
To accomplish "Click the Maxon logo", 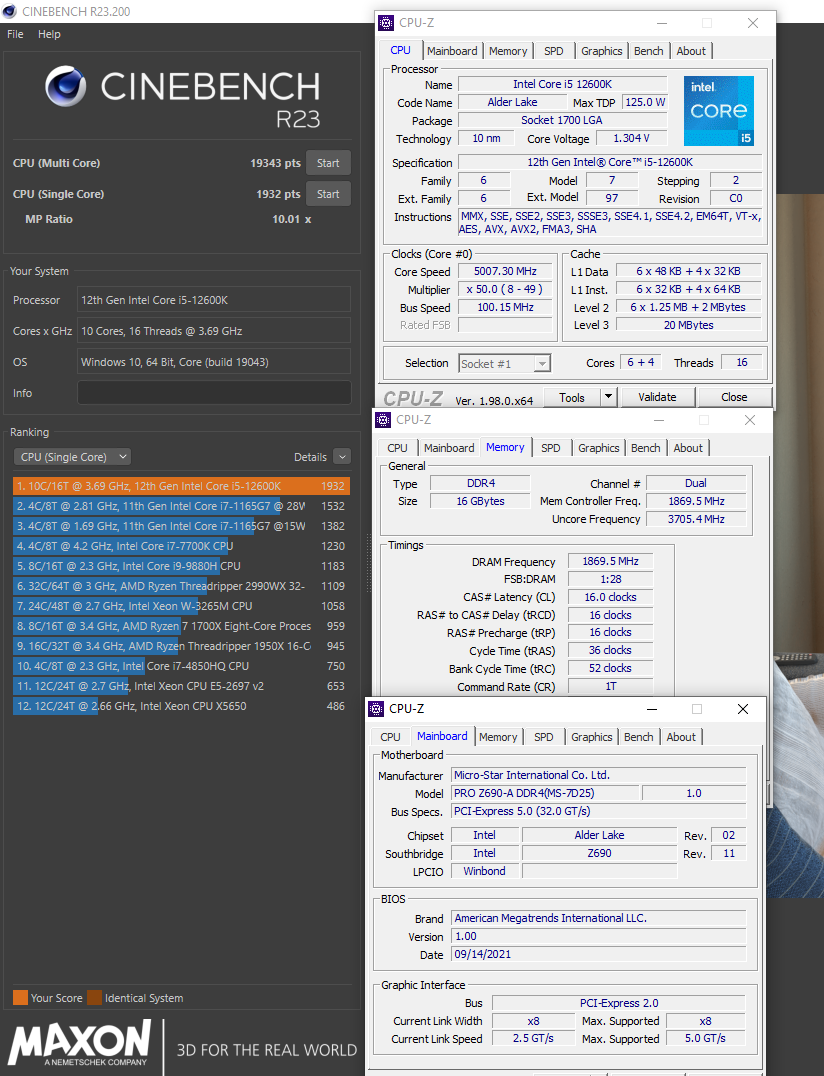I will tap(80, 1042).
